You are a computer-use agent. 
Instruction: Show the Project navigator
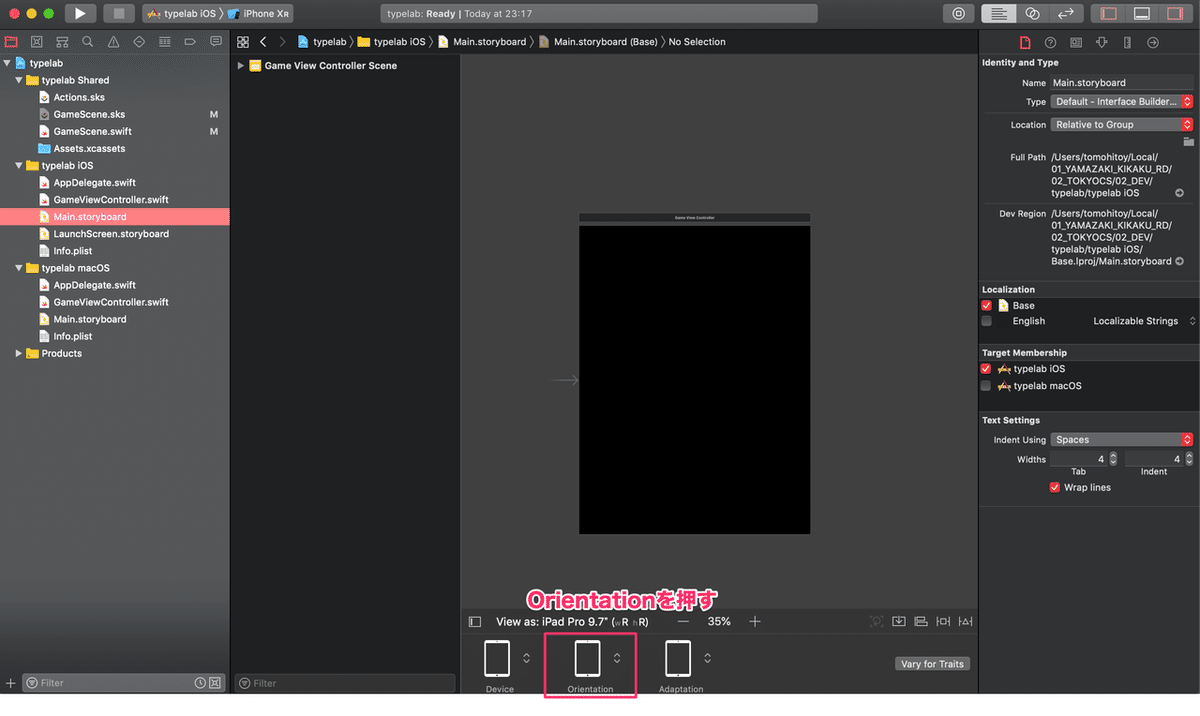(12, 42)
